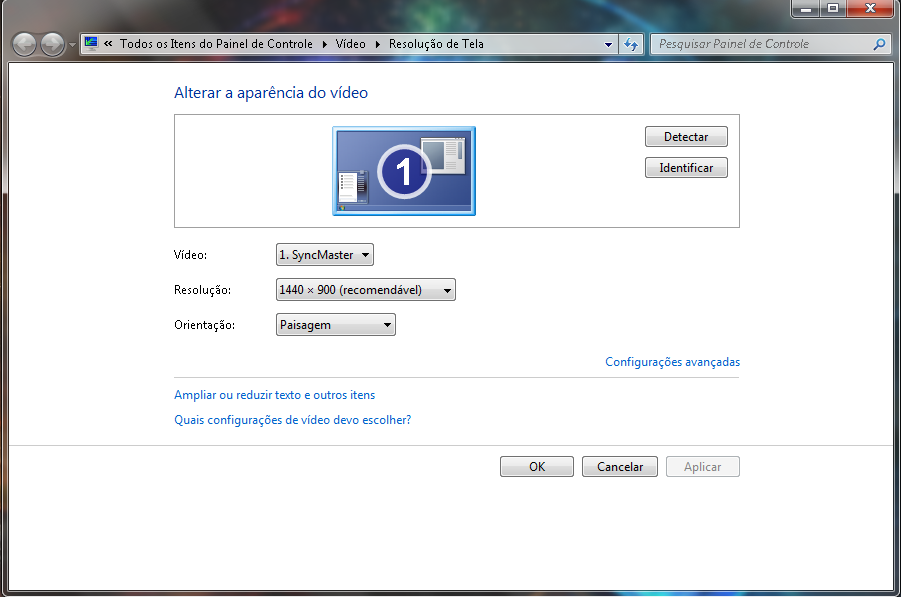Open 'Ampliar ou reduzir texto e outros itens'

[275, 395]
